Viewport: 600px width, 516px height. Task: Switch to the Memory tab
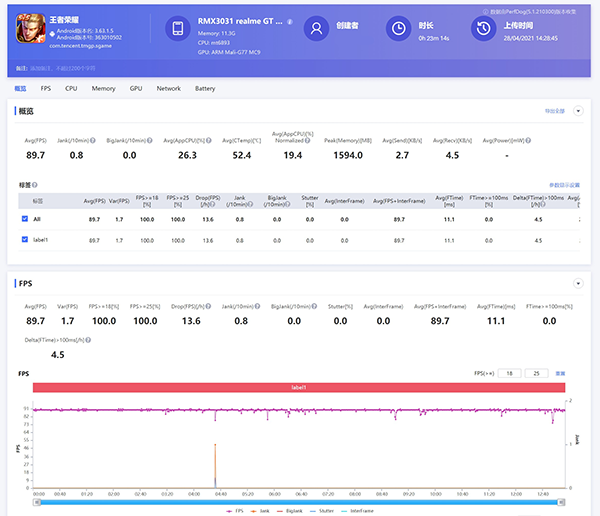(x=103, y=89)
